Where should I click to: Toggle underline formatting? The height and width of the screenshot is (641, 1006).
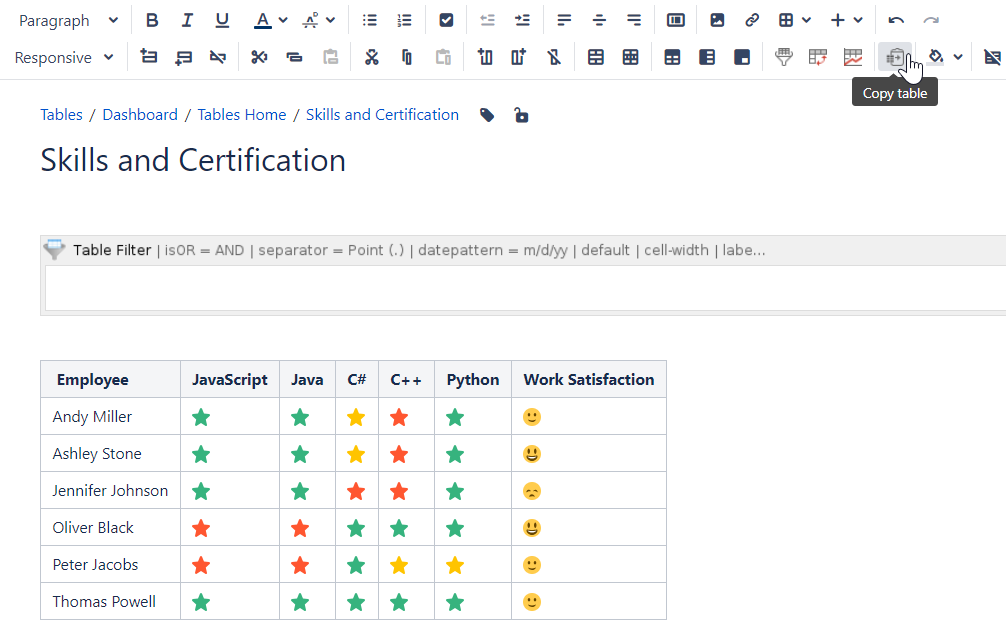click(x=222, y=20)
